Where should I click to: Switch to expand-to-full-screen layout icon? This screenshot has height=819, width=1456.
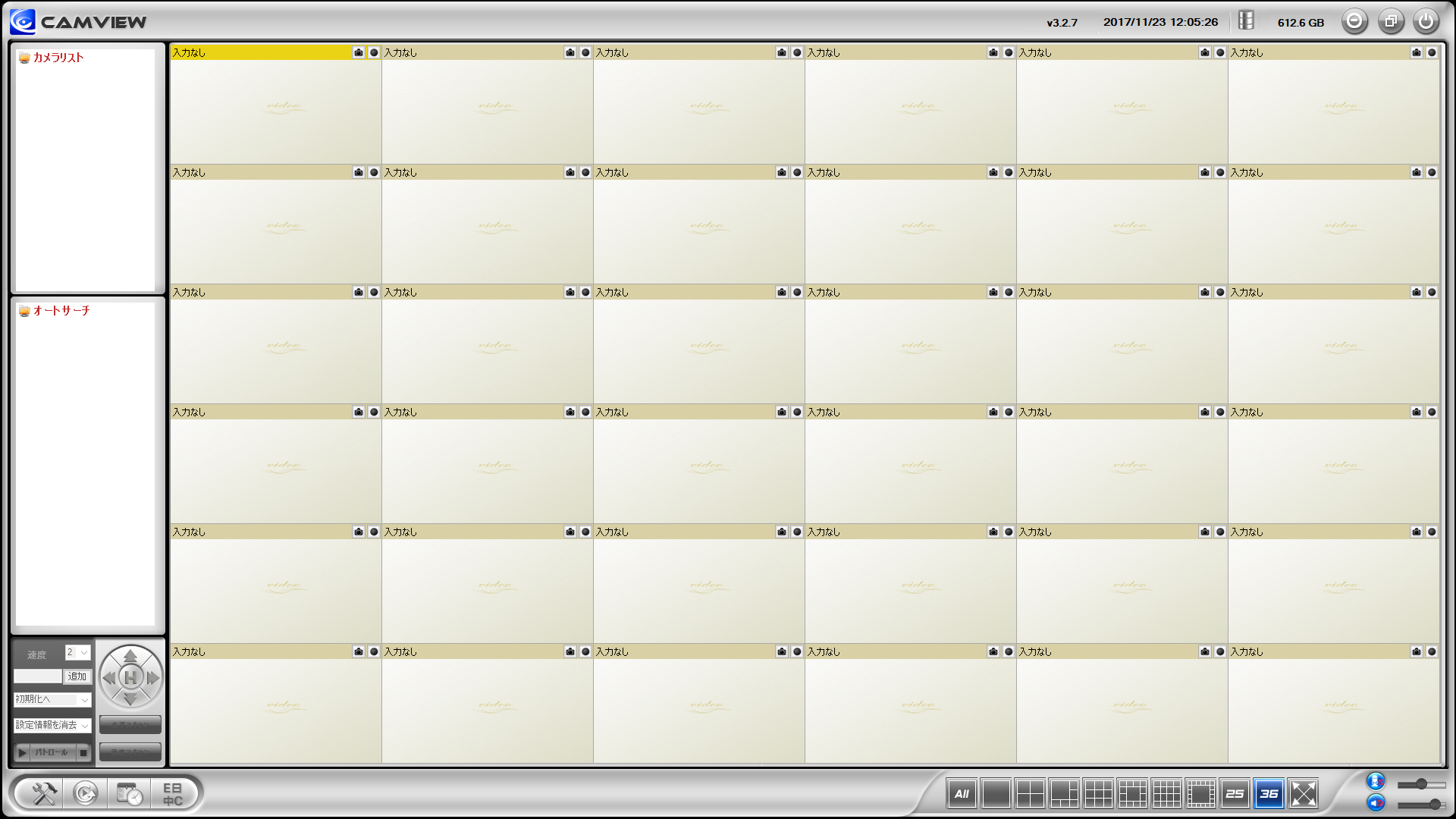coord(1303,793)
